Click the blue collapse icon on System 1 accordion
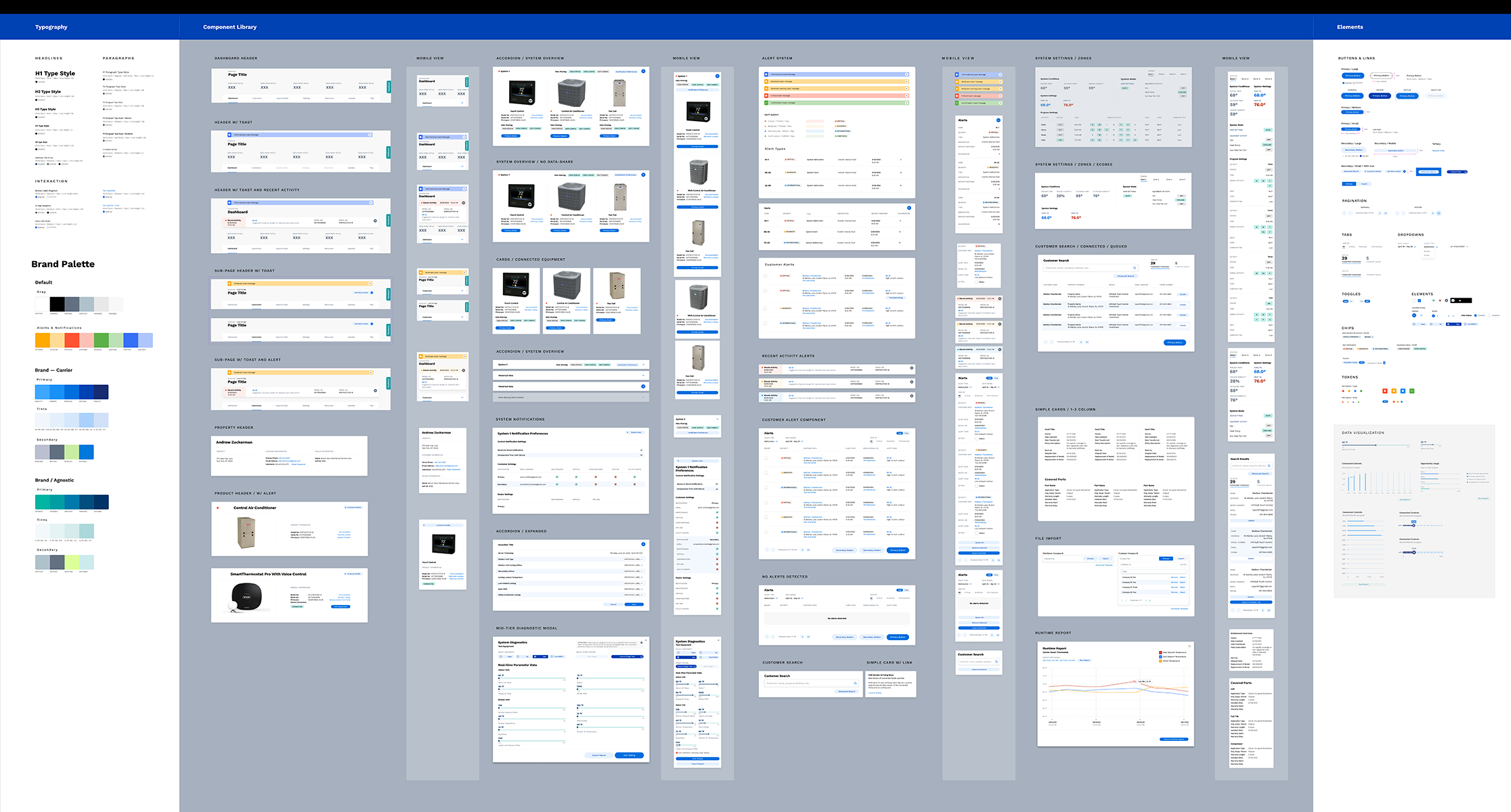Image resolution: width=1511 pixels, height=812 pixels. (643, 71)
